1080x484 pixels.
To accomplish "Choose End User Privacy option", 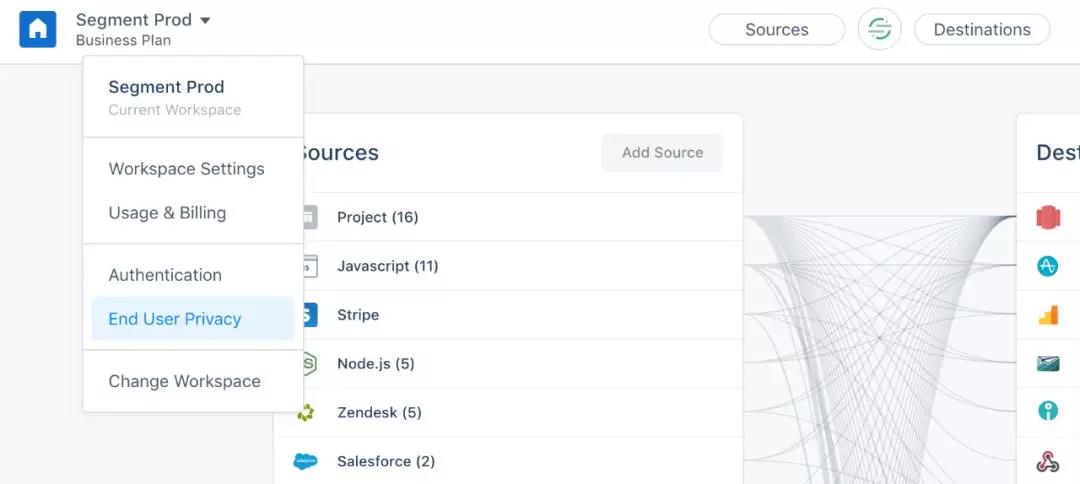I will coord(175,319).
